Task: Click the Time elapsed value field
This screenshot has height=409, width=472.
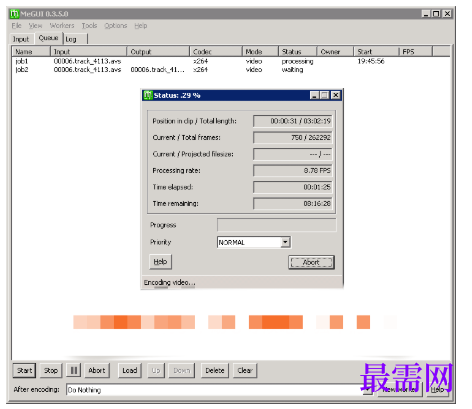Action: (293, 187)
